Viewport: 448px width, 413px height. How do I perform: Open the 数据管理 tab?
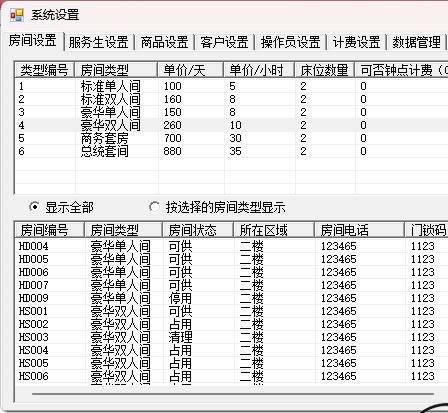416,42
